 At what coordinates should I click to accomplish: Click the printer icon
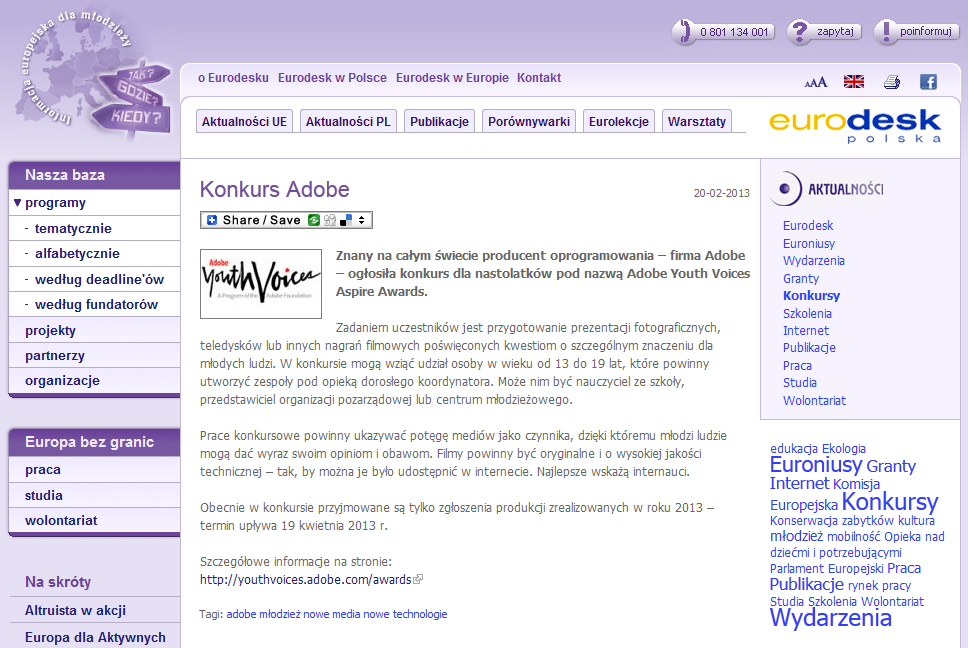(891, 81)
